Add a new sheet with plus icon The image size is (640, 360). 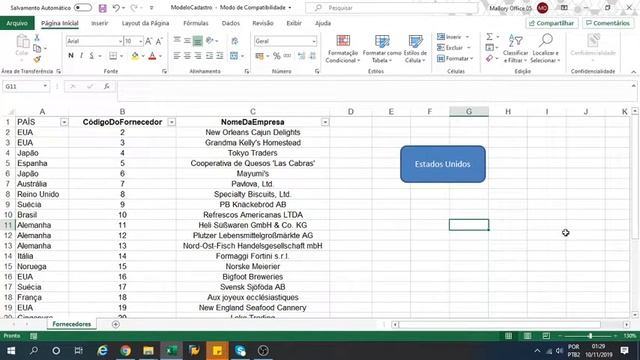[x=116, y=324]
